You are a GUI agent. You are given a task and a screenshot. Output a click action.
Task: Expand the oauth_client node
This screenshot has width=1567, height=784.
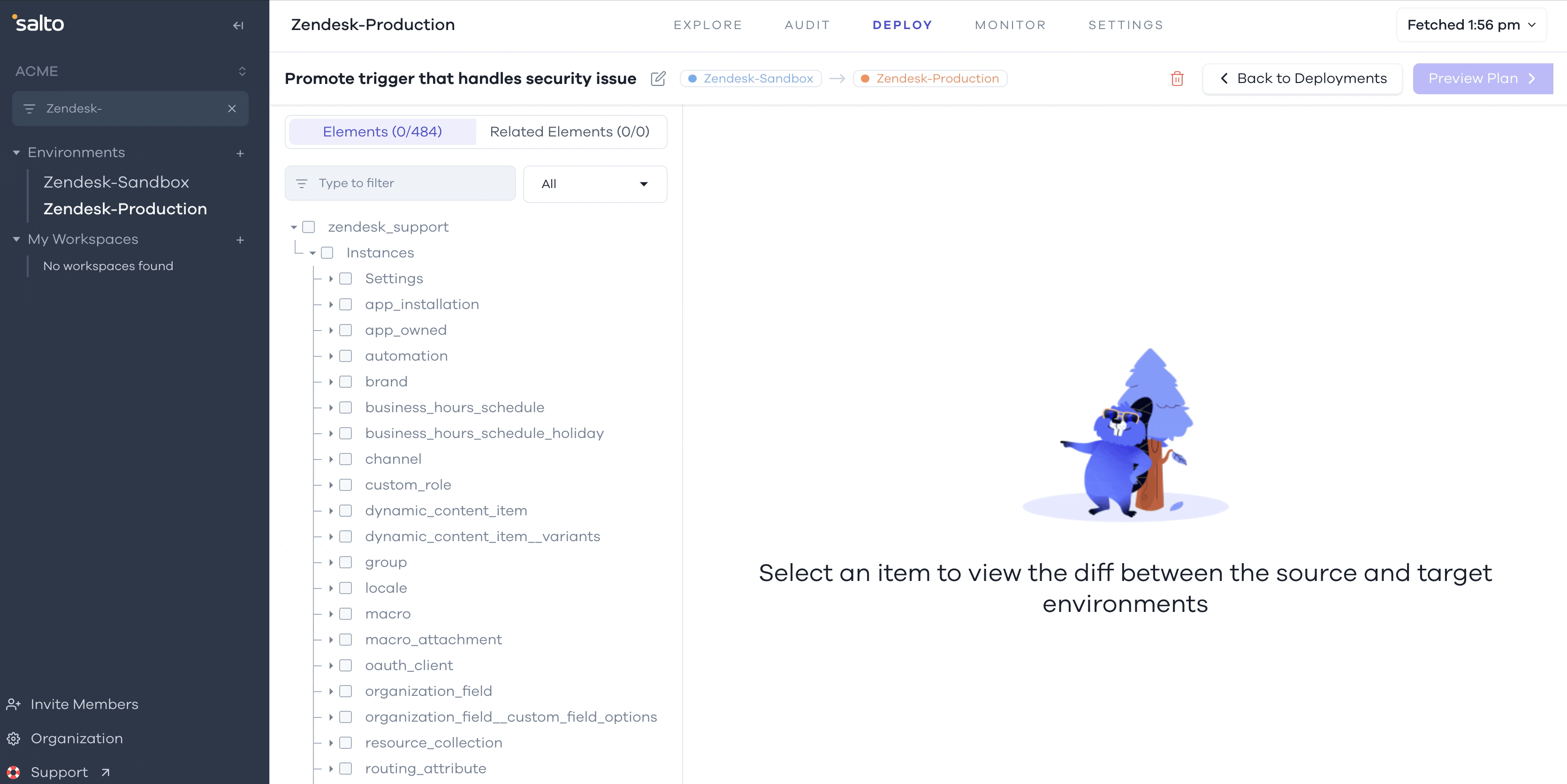(x=331, y=665)
